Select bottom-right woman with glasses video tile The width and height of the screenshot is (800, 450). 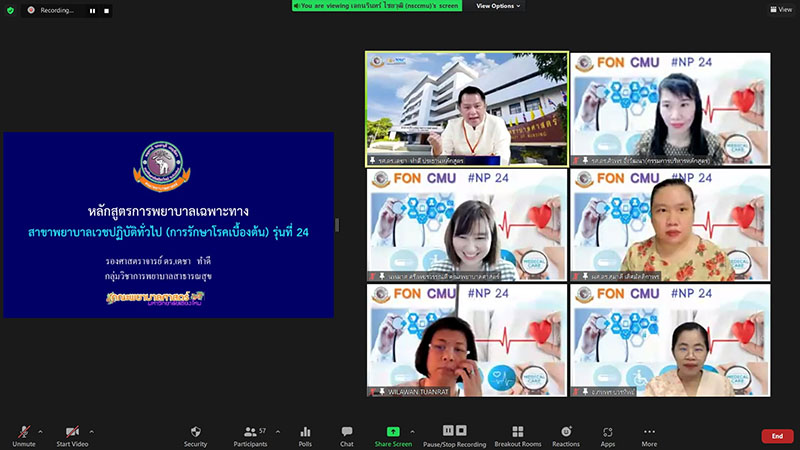point(670,340)
